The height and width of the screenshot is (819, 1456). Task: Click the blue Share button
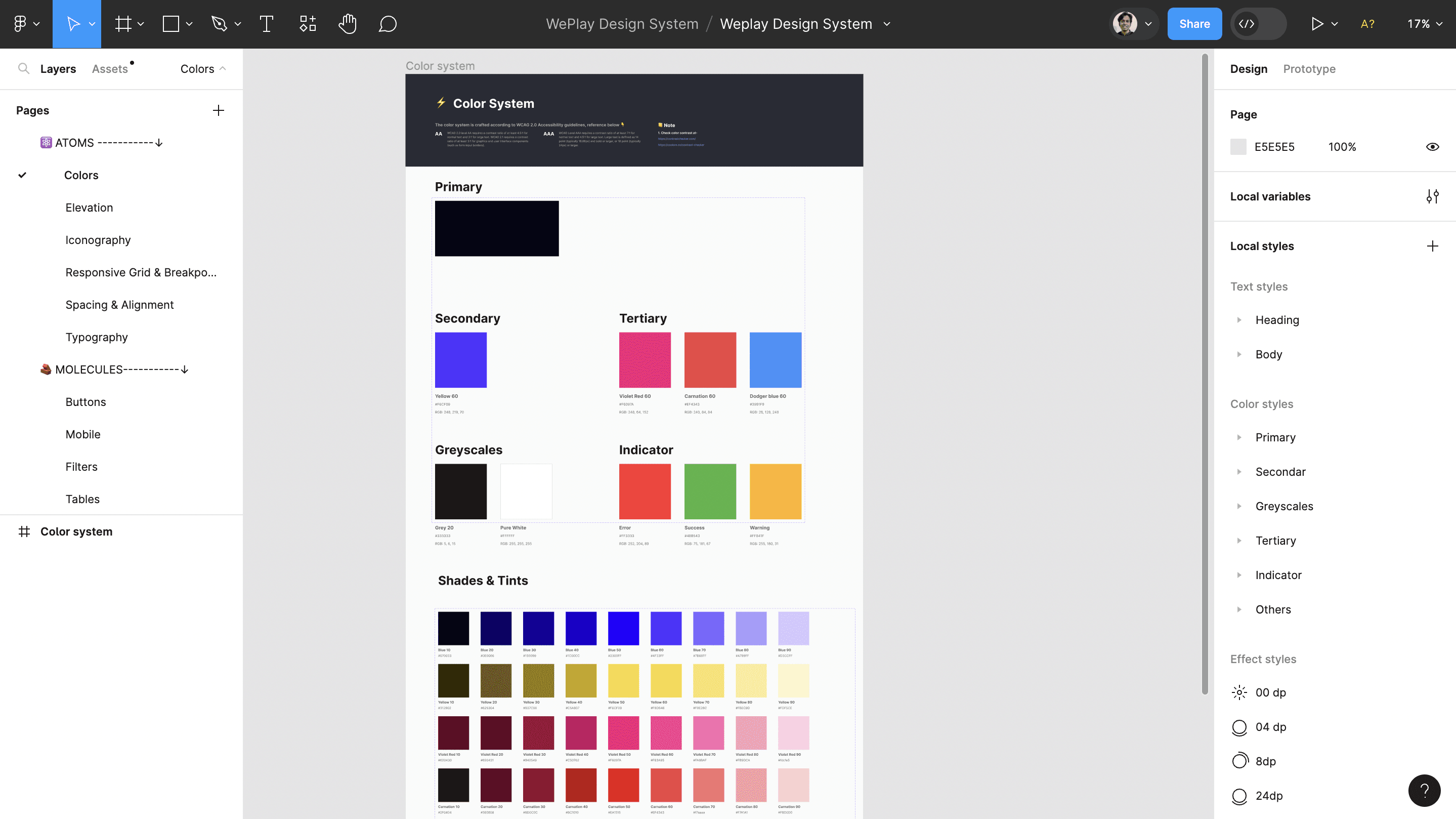tap(1194, 24)
